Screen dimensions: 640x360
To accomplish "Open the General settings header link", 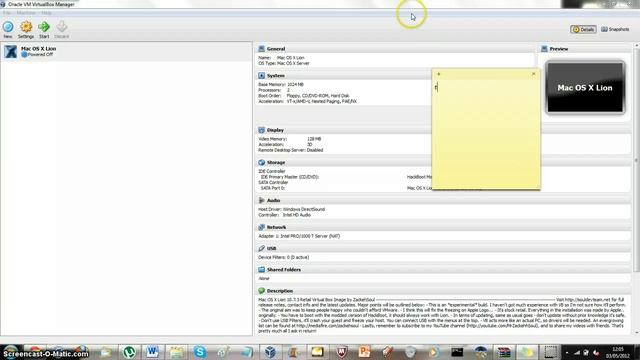I will pos(276,49).
